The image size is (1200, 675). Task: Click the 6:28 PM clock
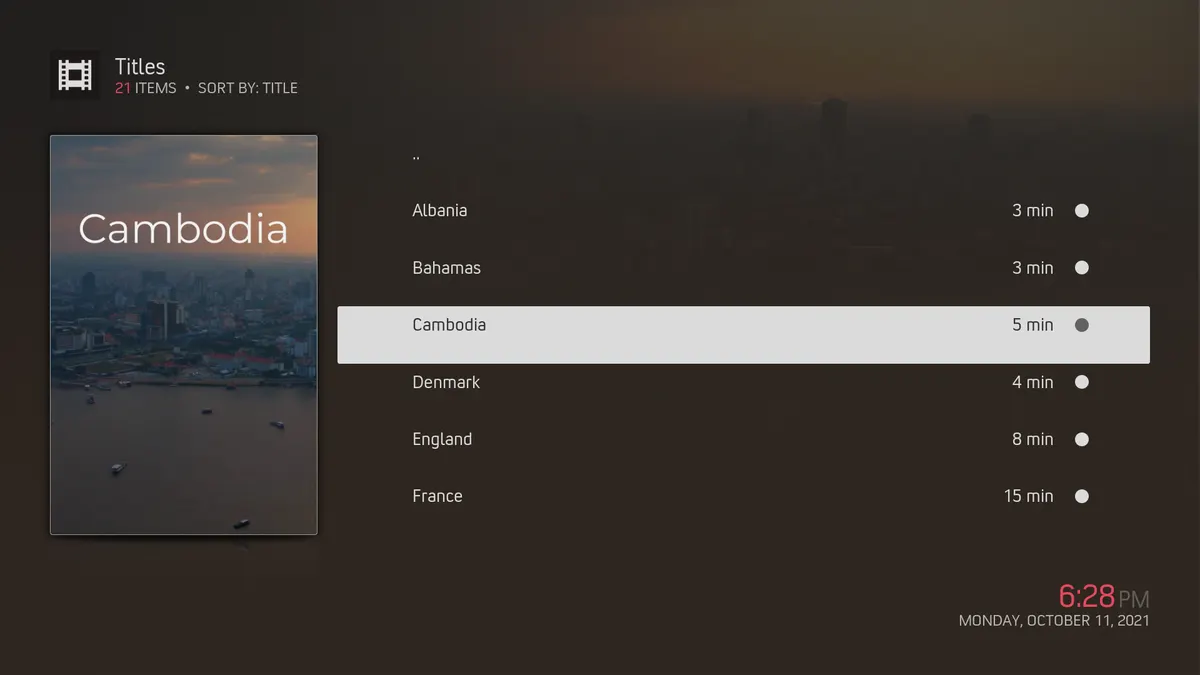[1104, 597]
